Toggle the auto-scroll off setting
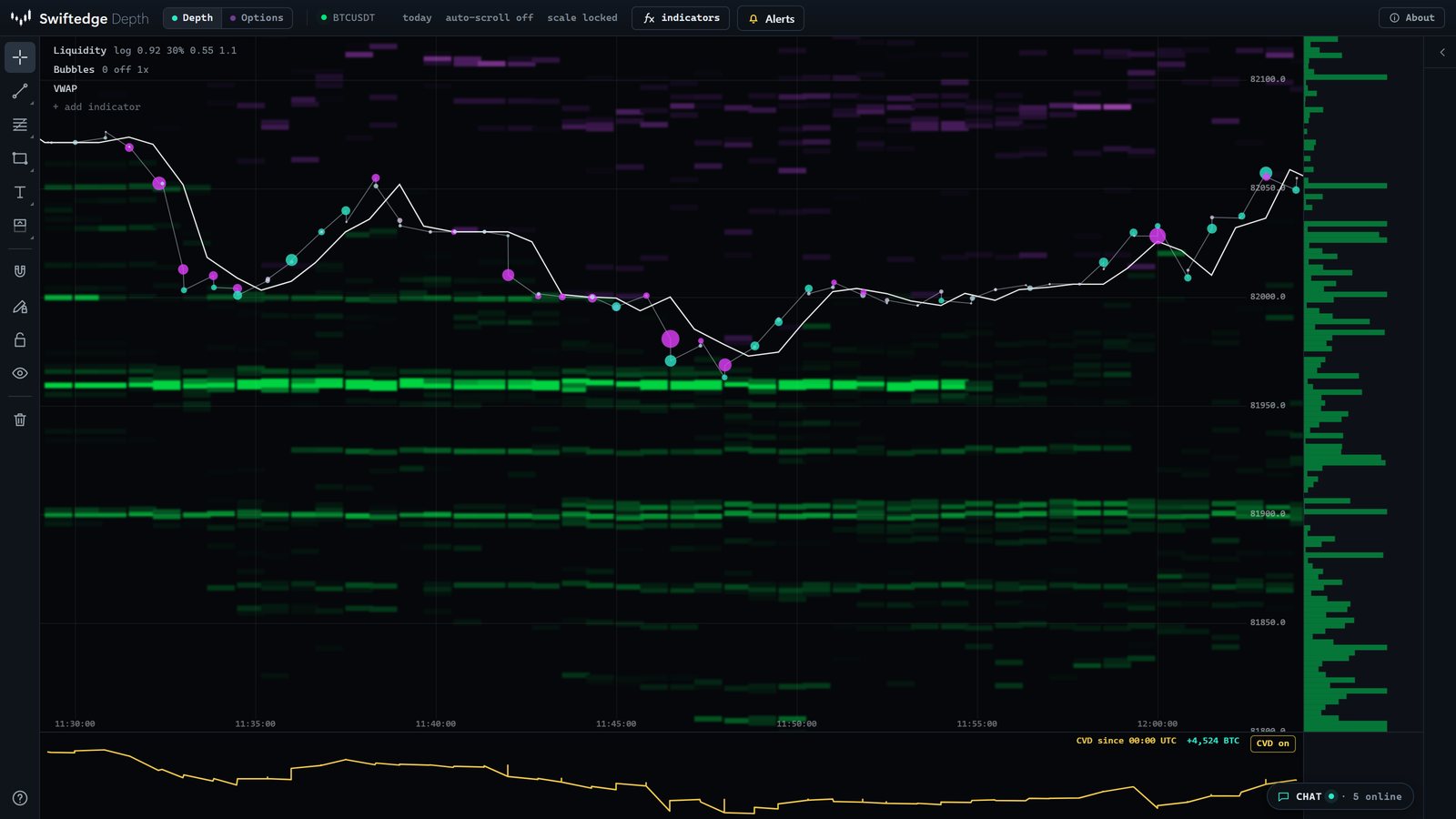This screenshot has height=819, width=1456. [490, 18]
